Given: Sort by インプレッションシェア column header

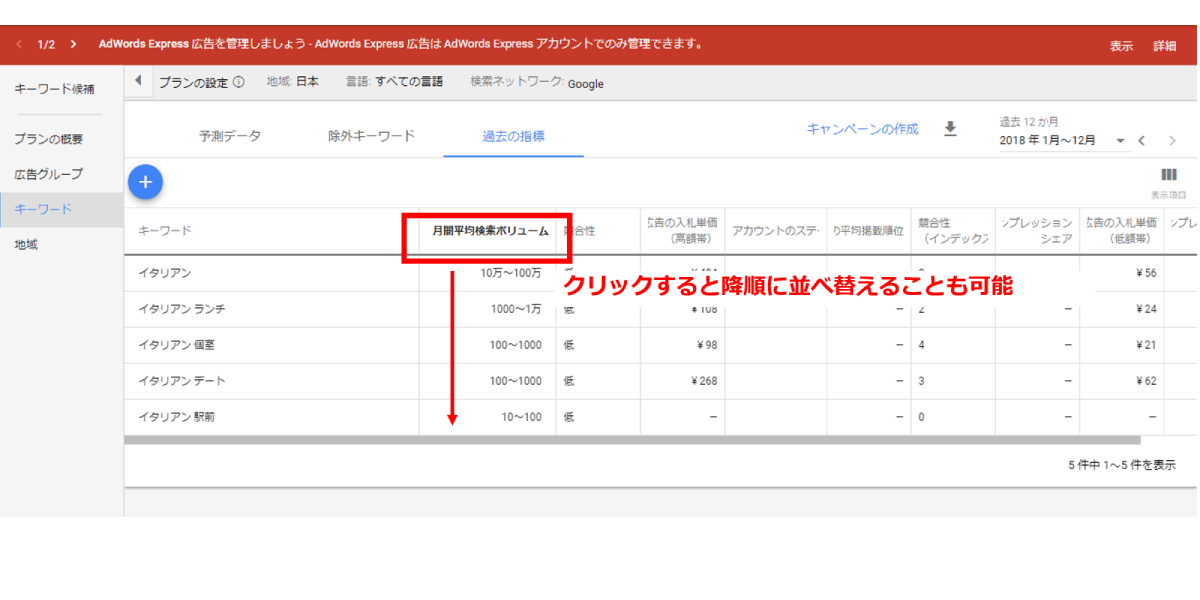Looking at the screenshot, I should (1037, 231).
